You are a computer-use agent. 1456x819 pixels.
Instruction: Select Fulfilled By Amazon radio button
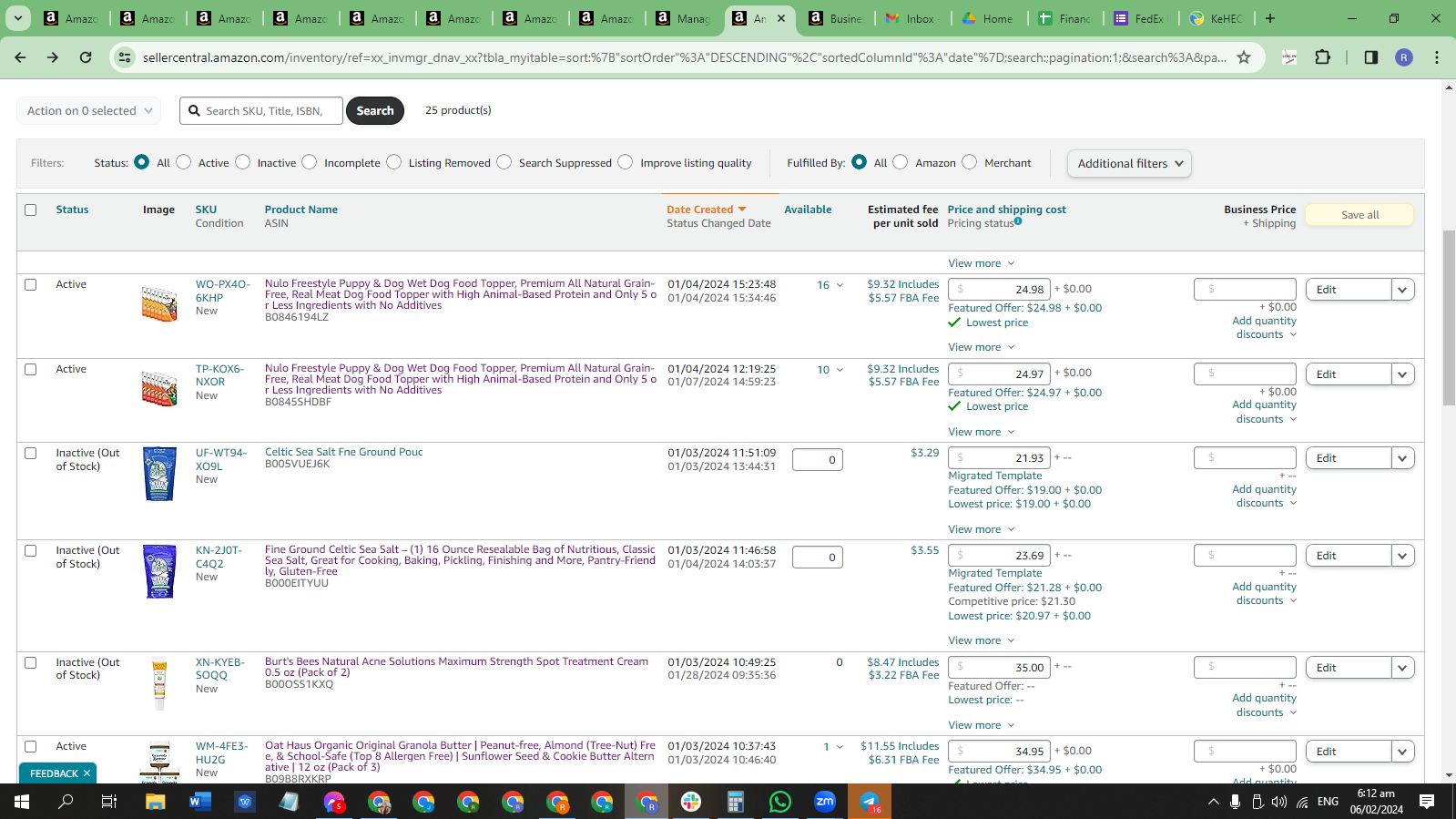point(901,162)
